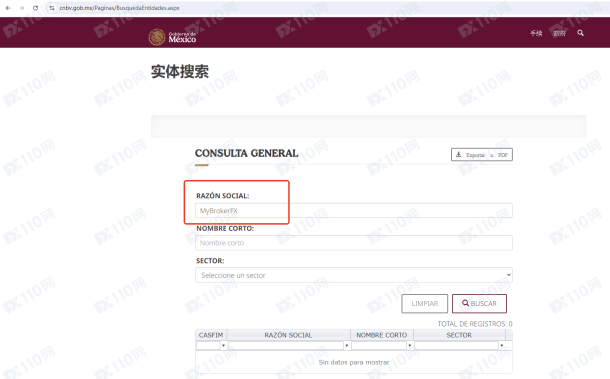
Task: Open the header search magnifier icon
Action: pos(580,33)
